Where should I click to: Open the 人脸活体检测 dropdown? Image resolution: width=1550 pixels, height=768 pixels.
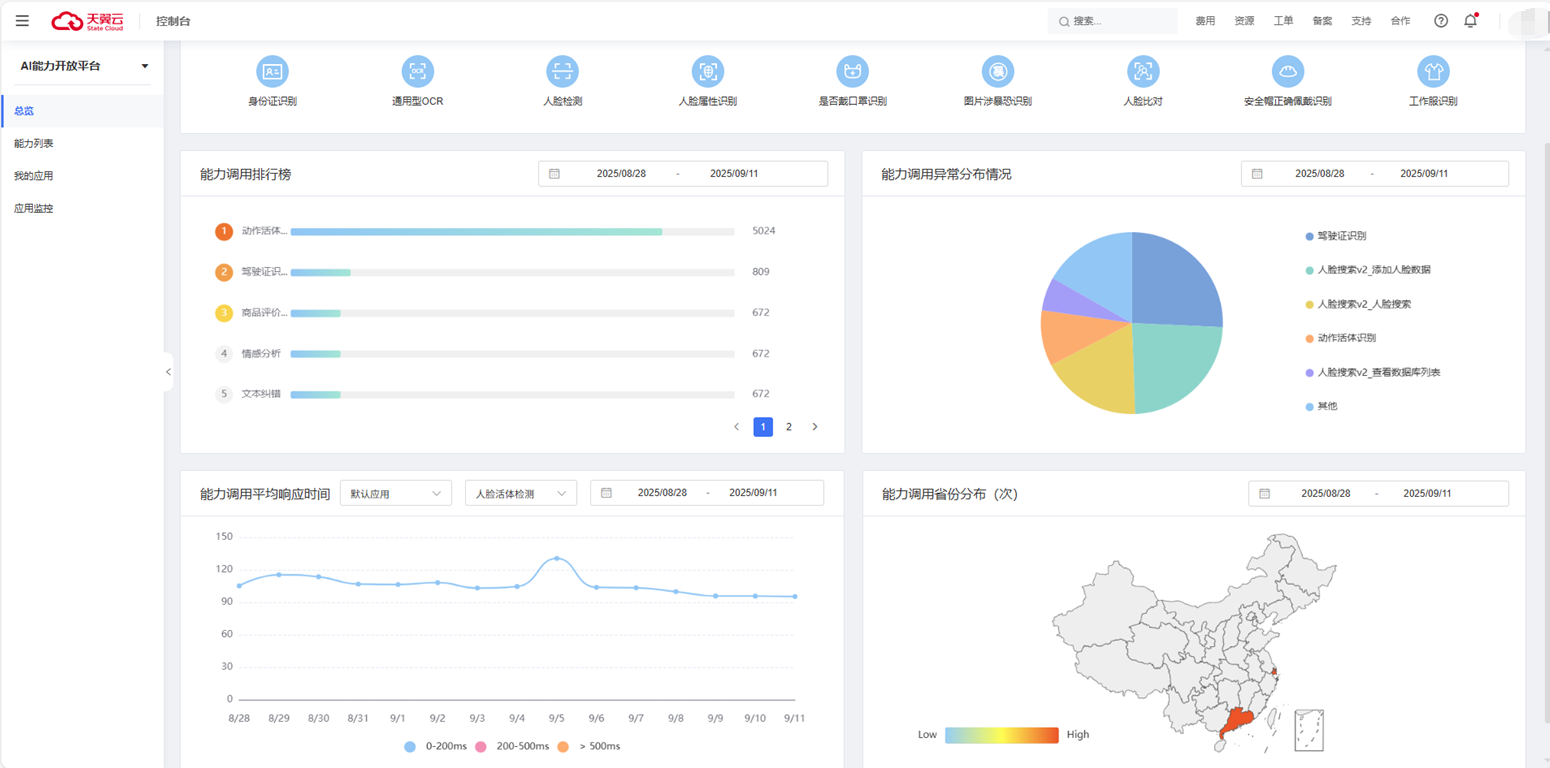click(x=521, y=493)
